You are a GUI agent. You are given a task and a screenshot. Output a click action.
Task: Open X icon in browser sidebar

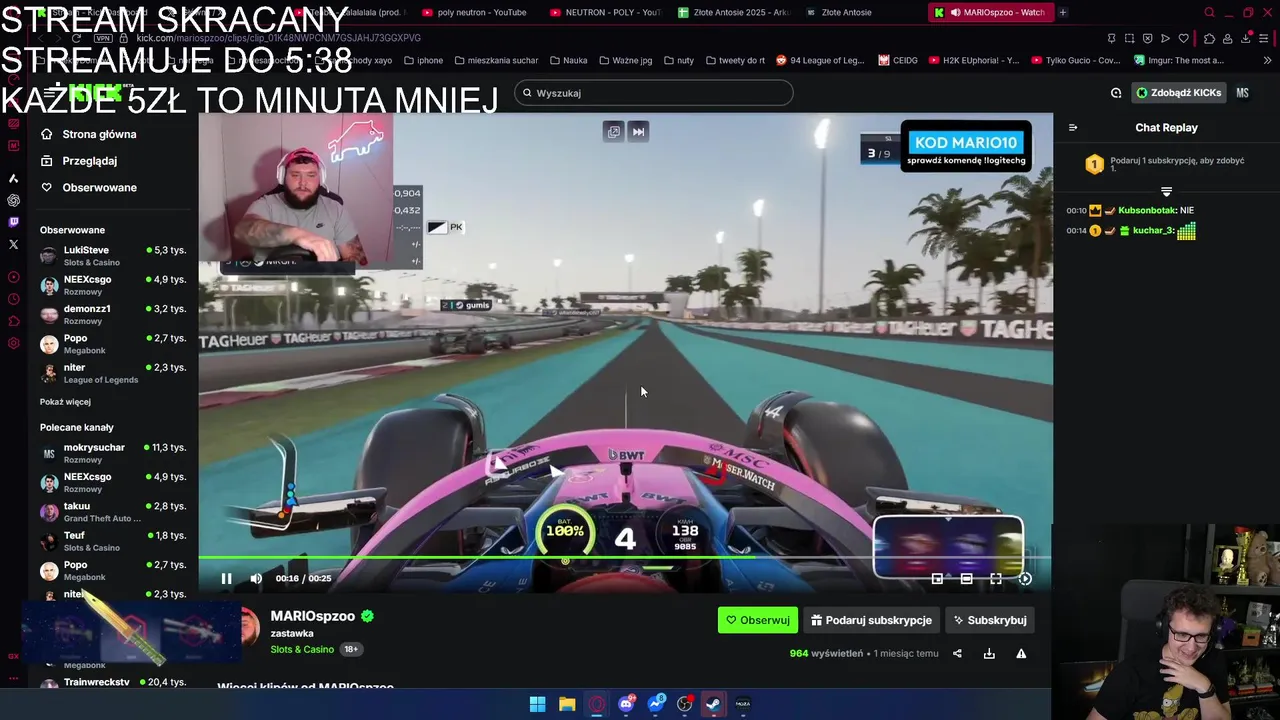[13, 244]
